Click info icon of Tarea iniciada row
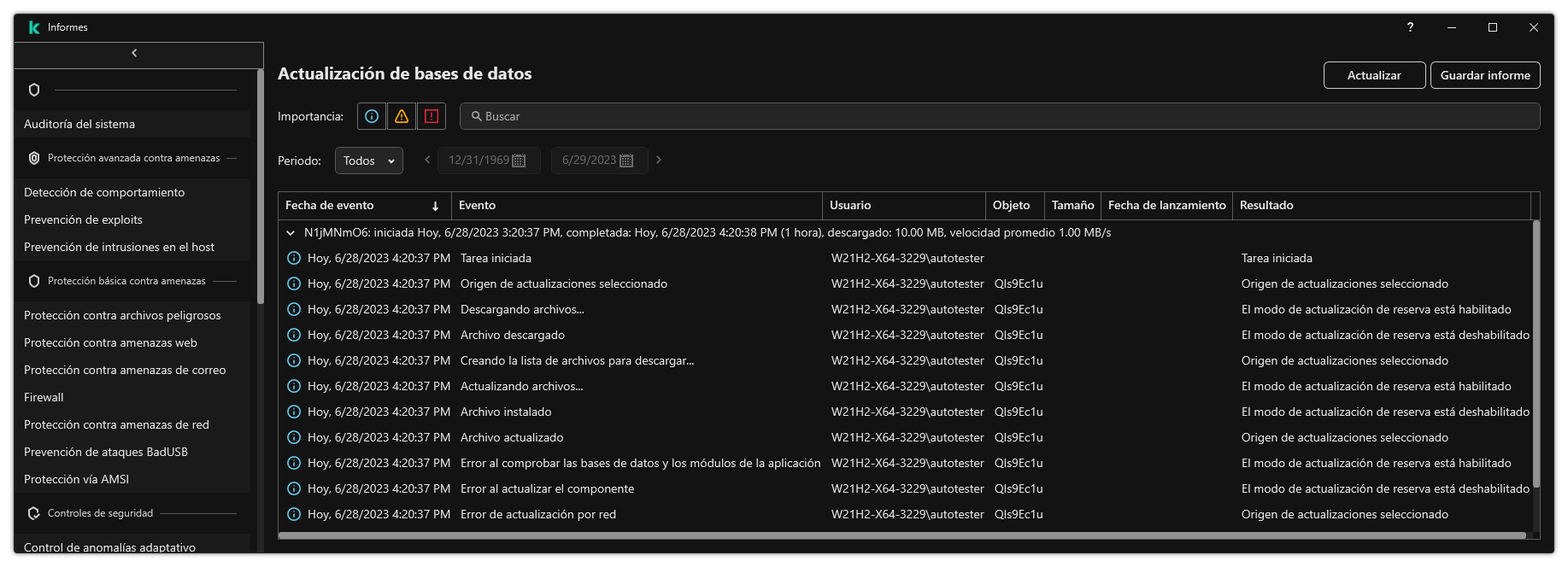 pos(294,258)
